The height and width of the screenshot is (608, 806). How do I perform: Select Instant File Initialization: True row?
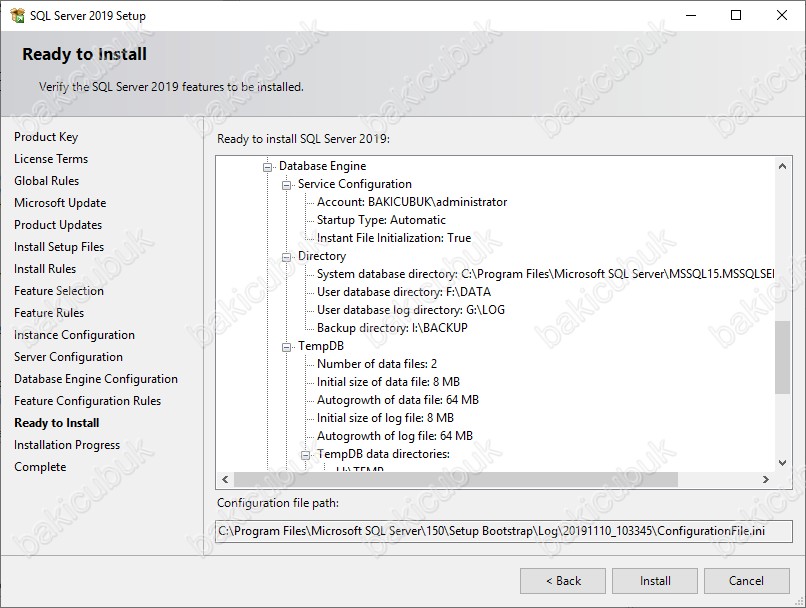(x=394, y=238)
